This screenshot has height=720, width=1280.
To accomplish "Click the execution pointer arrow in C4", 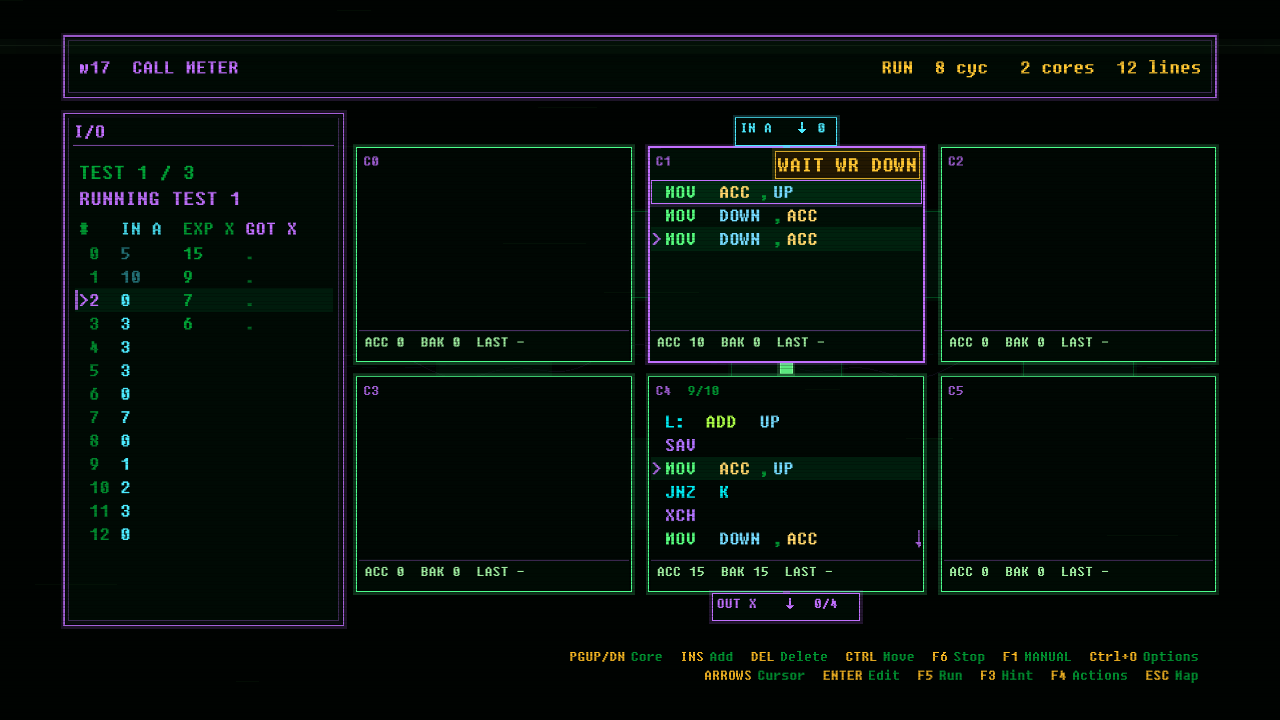I will (657, 468).
